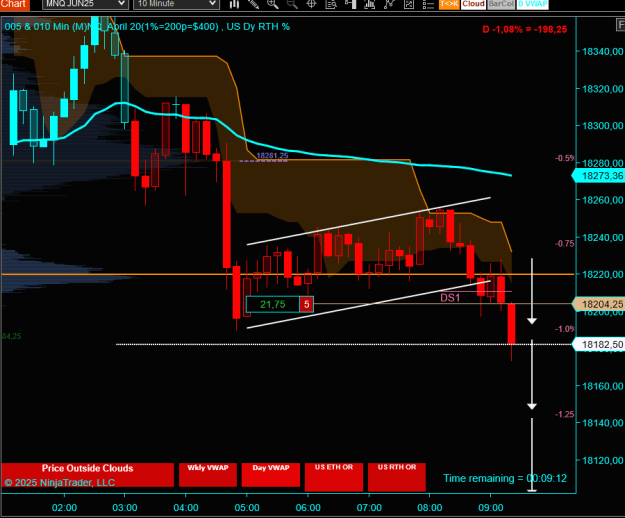
Task: Click the 18120,00 price axis label
Action: (x=603, y=460)
